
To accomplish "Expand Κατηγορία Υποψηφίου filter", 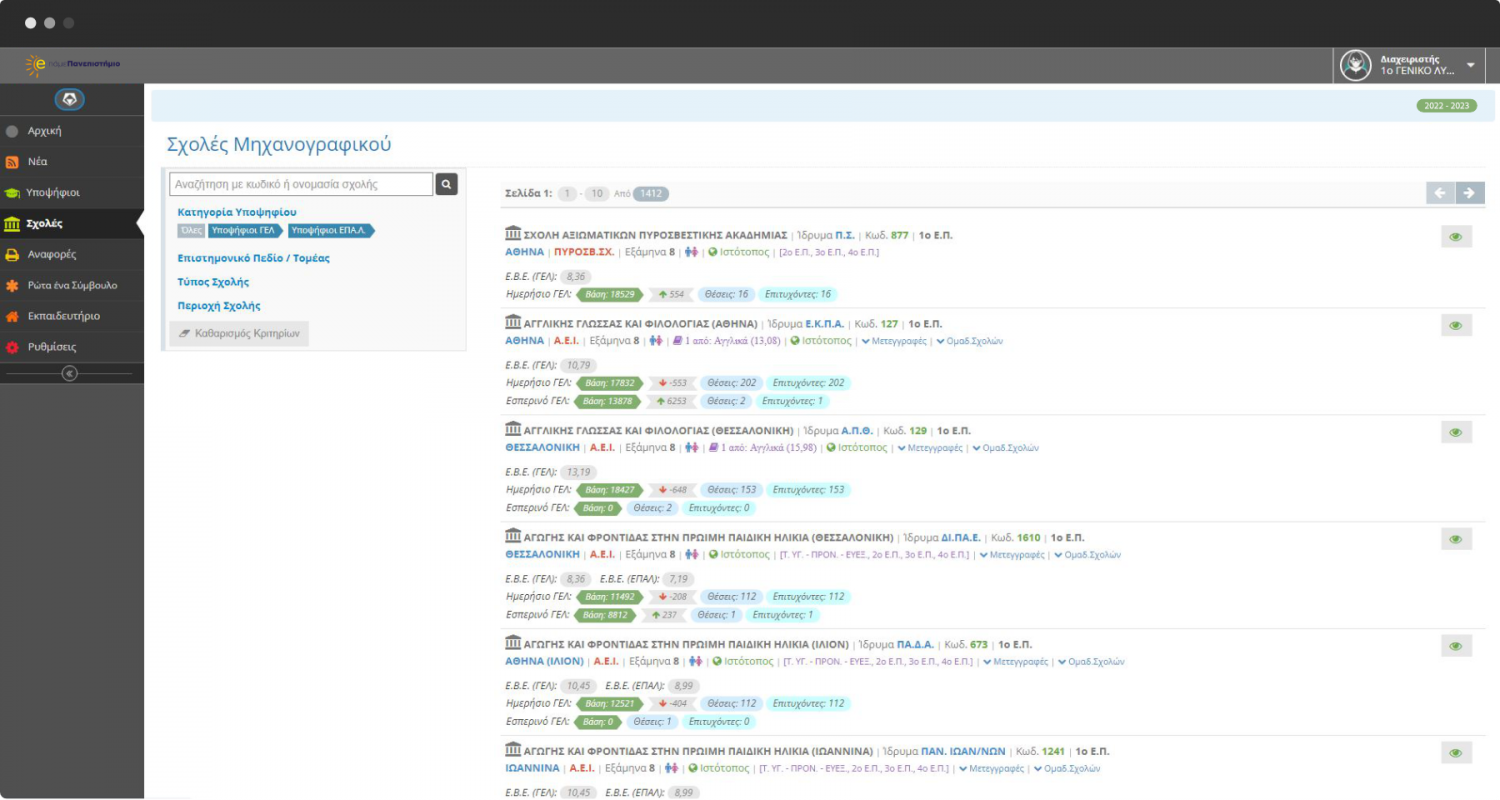I will click(237, 212).
